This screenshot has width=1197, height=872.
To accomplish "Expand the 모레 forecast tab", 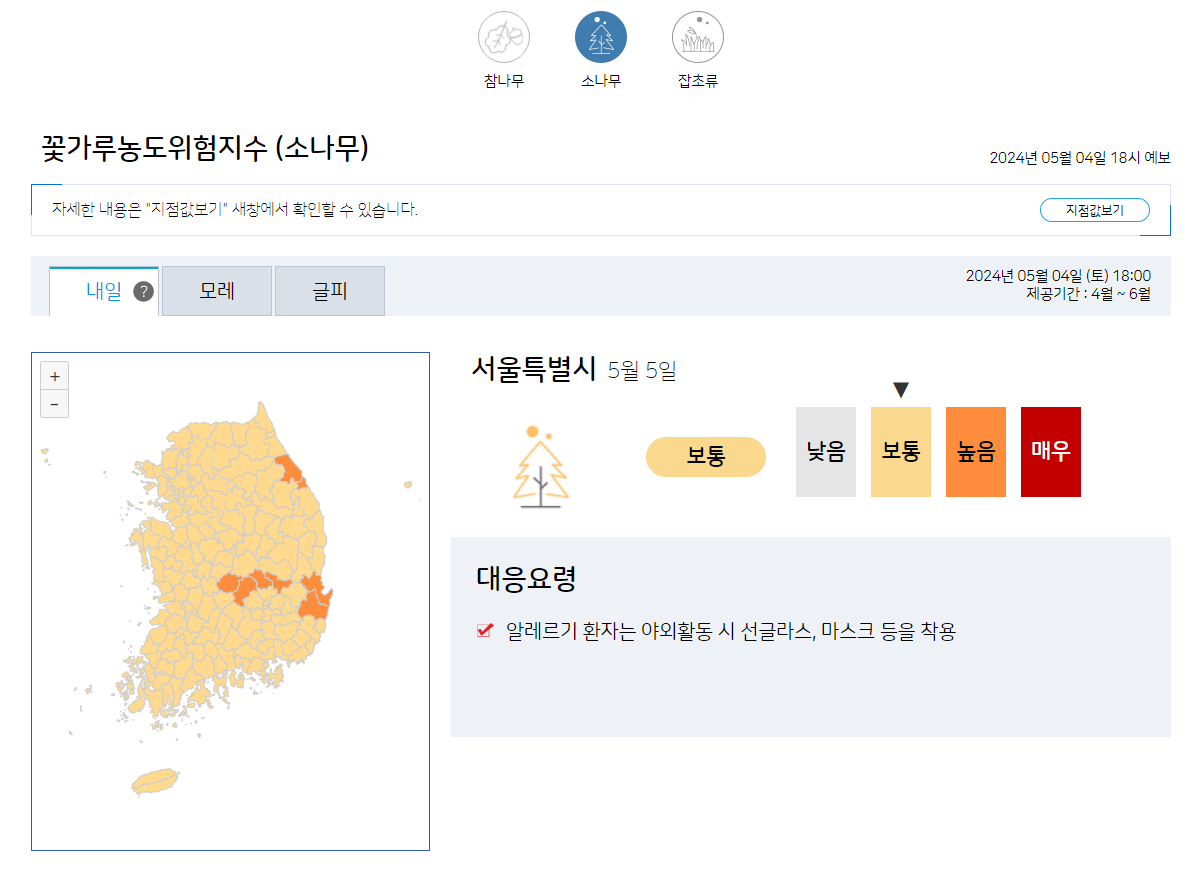I will 216,290.
